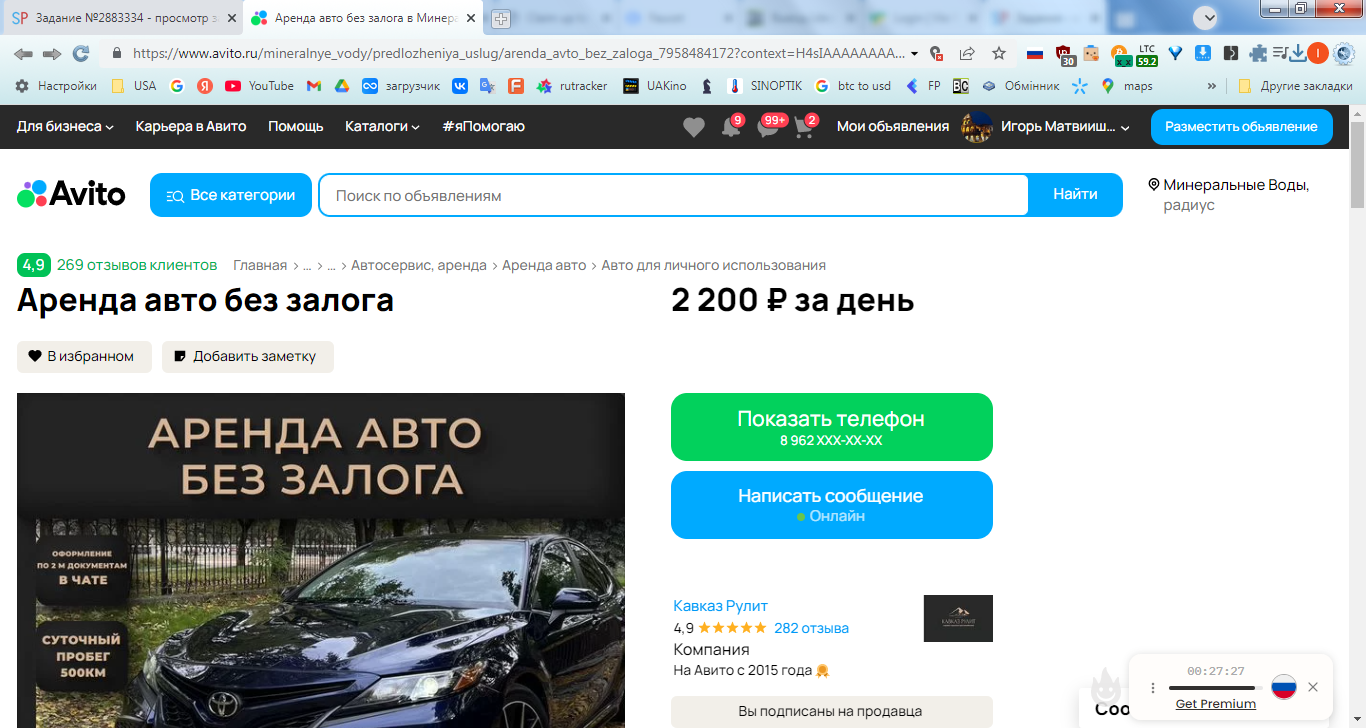Image resolution: width=1366 pixels, height=728 pixels.
Task: Open the VK bookmark icon
Action: coord(460,86)
